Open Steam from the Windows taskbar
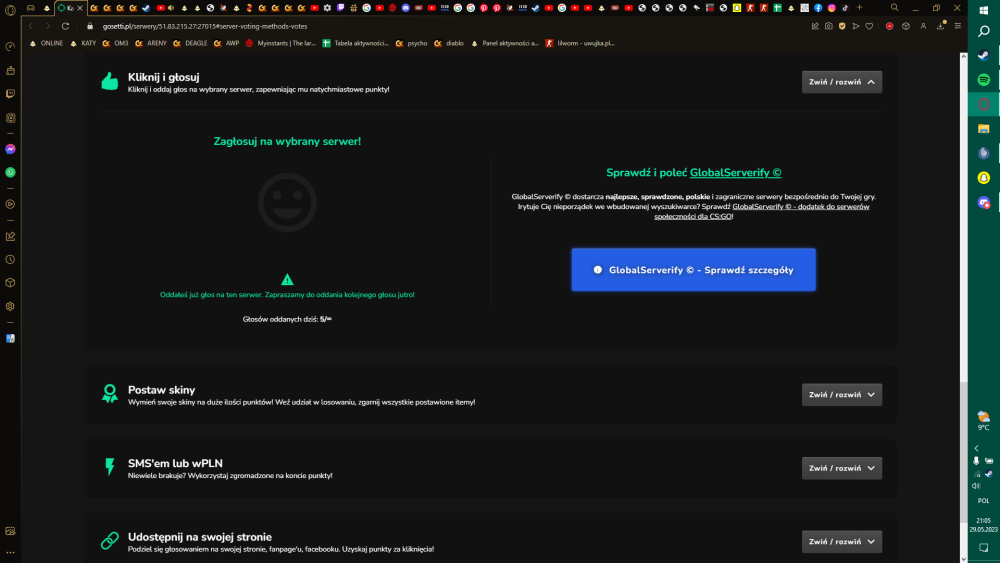The width and height of the screenshot is (1000, 563). coord(983,55)
